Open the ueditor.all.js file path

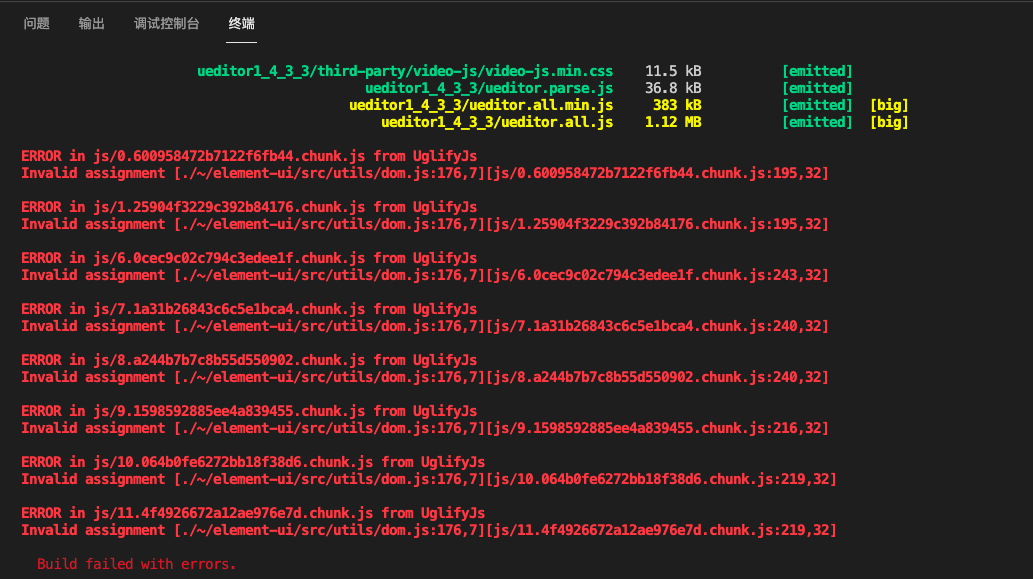tap(497, 122)
